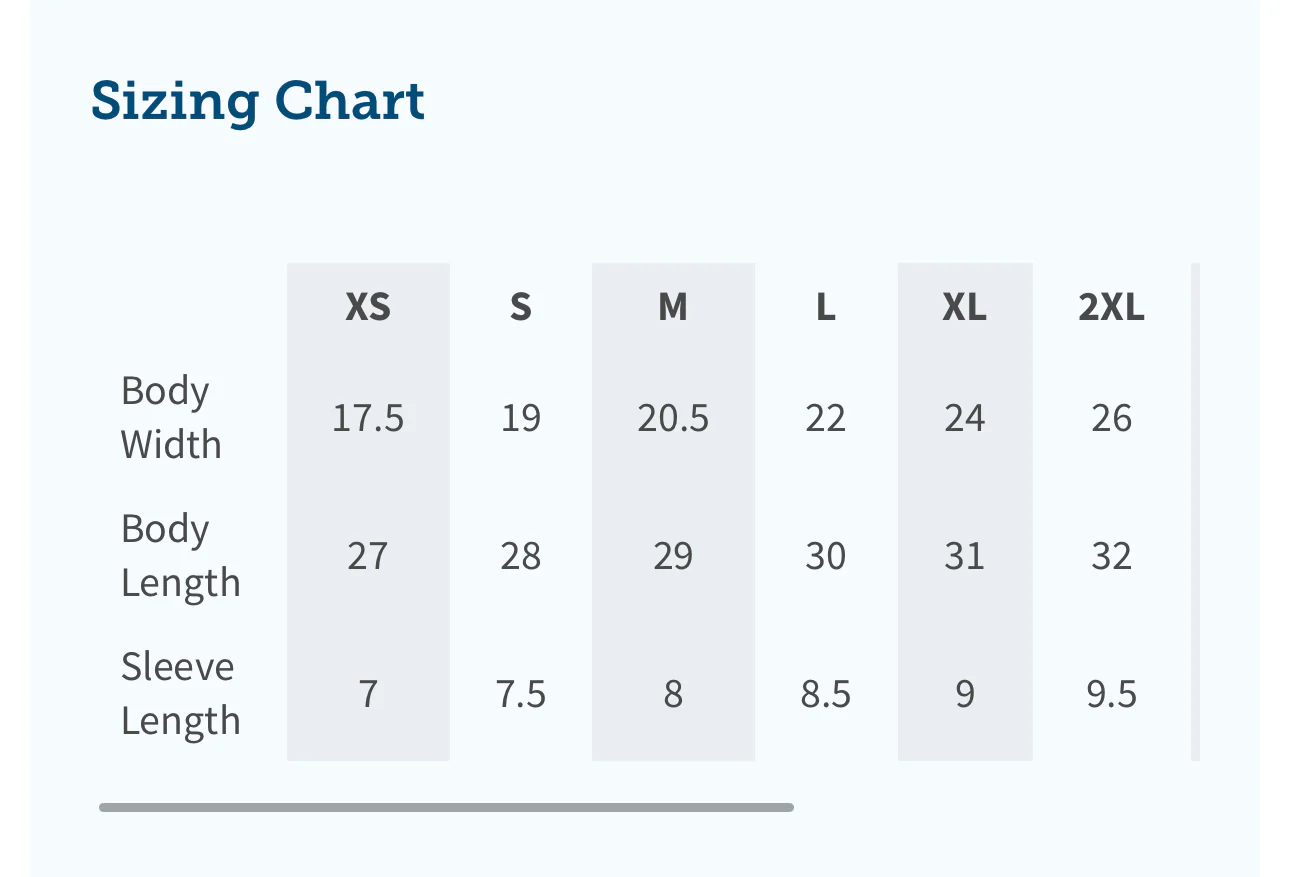Select the 28 body length cell
The width and height of the screenshot is (1290, 877).
[520, 555]
